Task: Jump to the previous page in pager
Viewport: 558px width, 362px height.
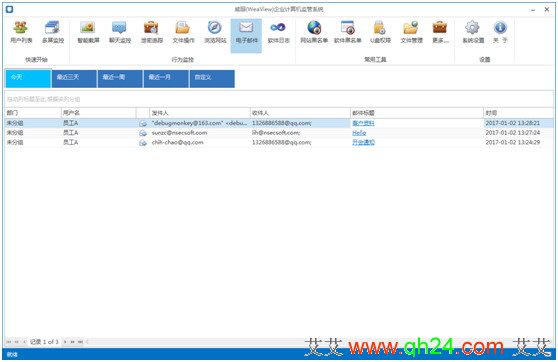Action: pos(16,342)
